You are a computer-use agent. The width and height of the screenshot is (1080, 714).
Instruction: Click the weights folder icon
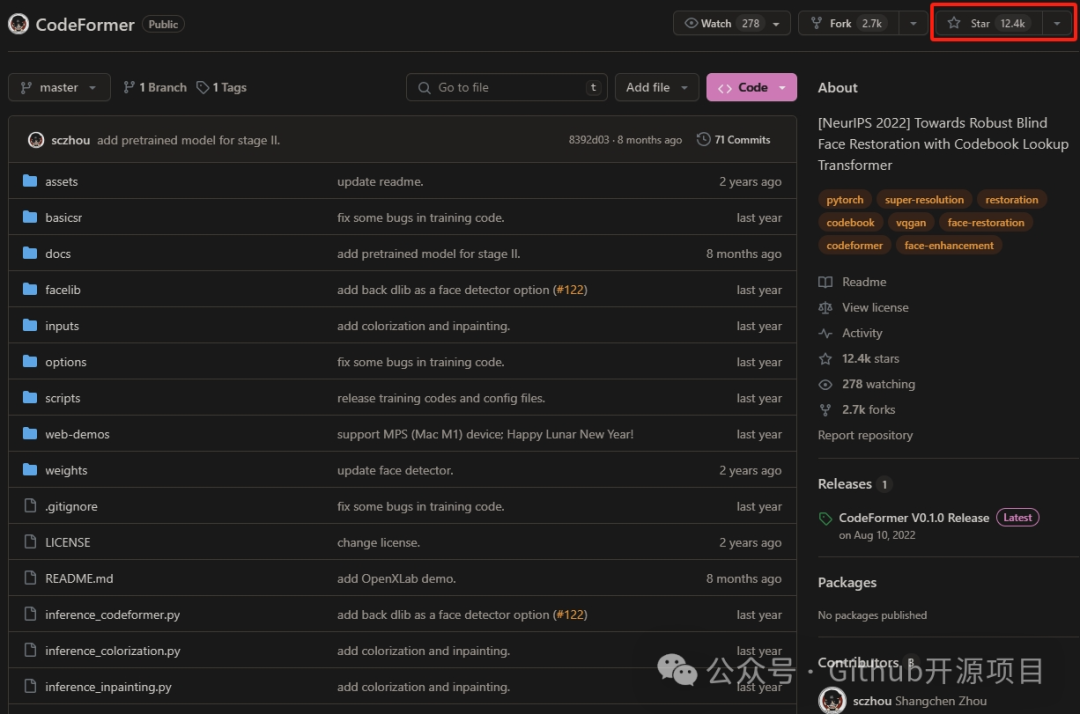[x=30, y=470]
